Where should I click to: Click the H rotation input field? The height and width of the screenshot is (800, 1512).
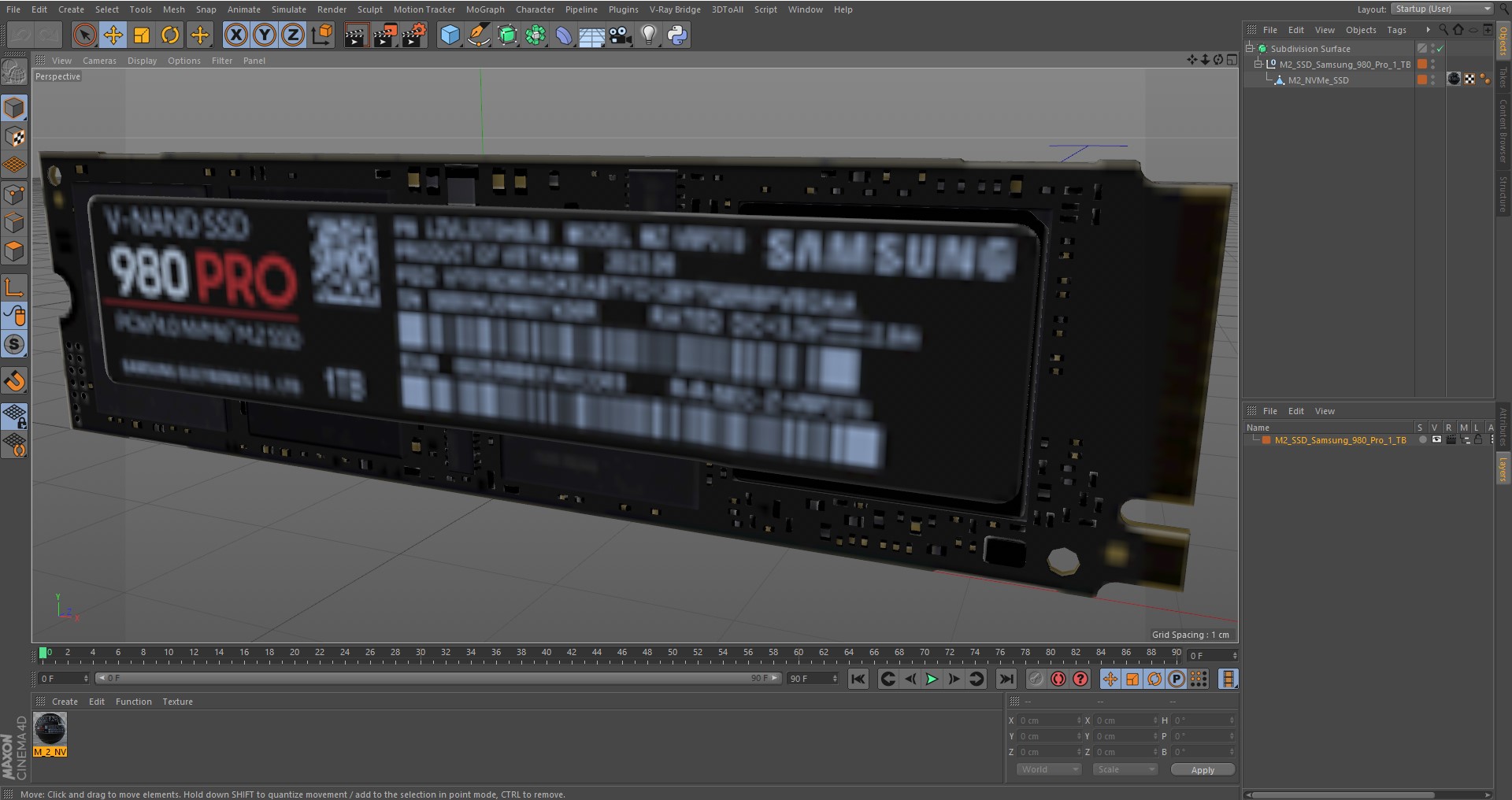coord(1203,720)
